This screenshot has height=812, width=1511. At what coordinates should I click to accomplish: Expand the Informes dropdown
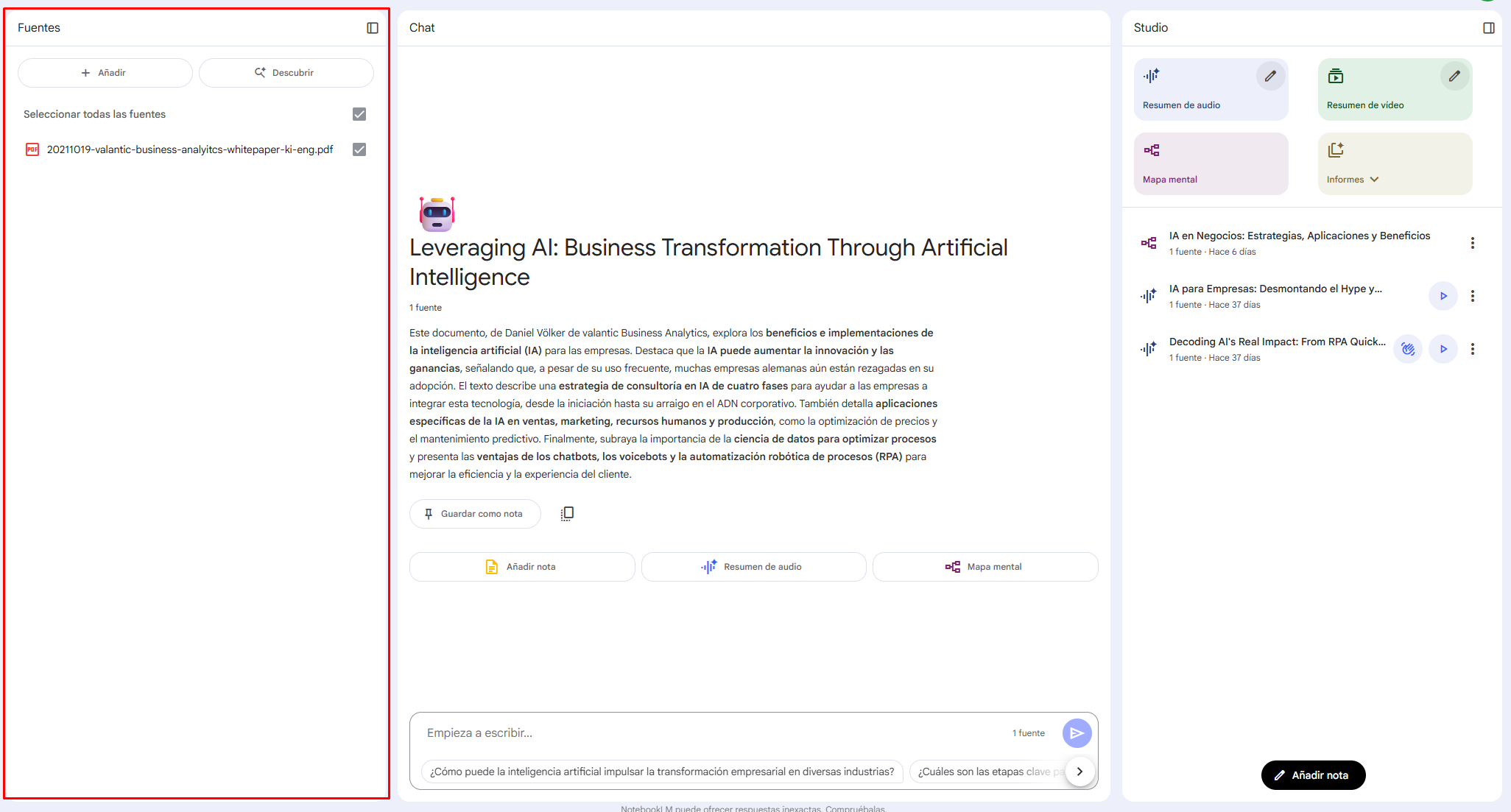point(1374,180)
